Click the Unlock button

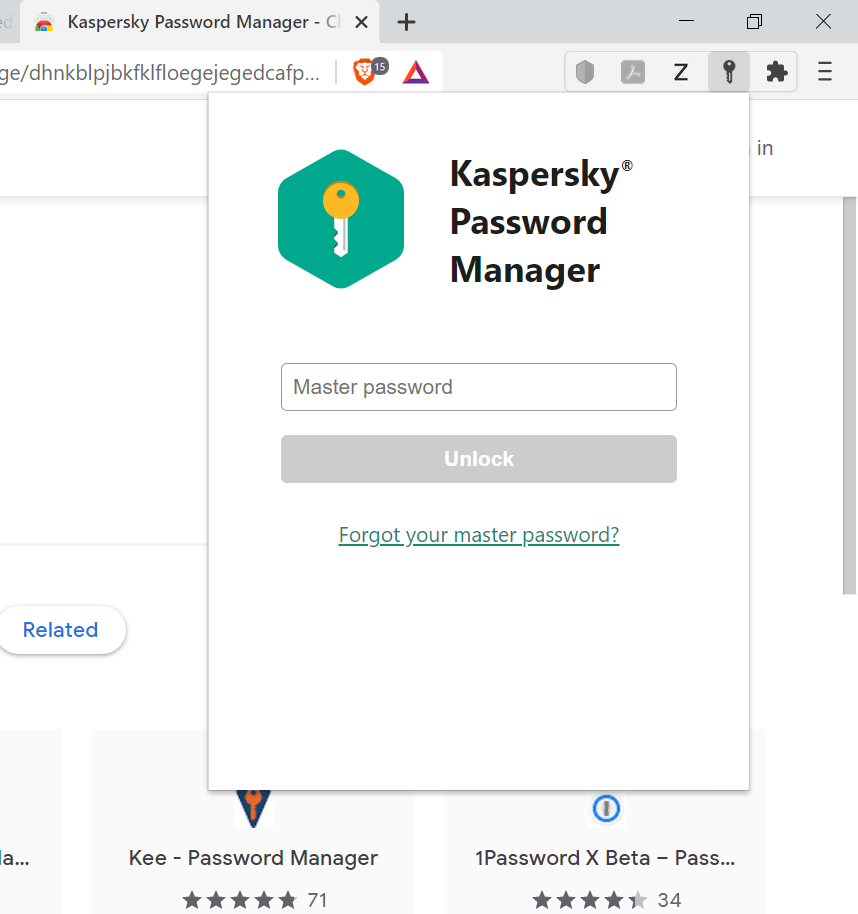pos(479,459)
